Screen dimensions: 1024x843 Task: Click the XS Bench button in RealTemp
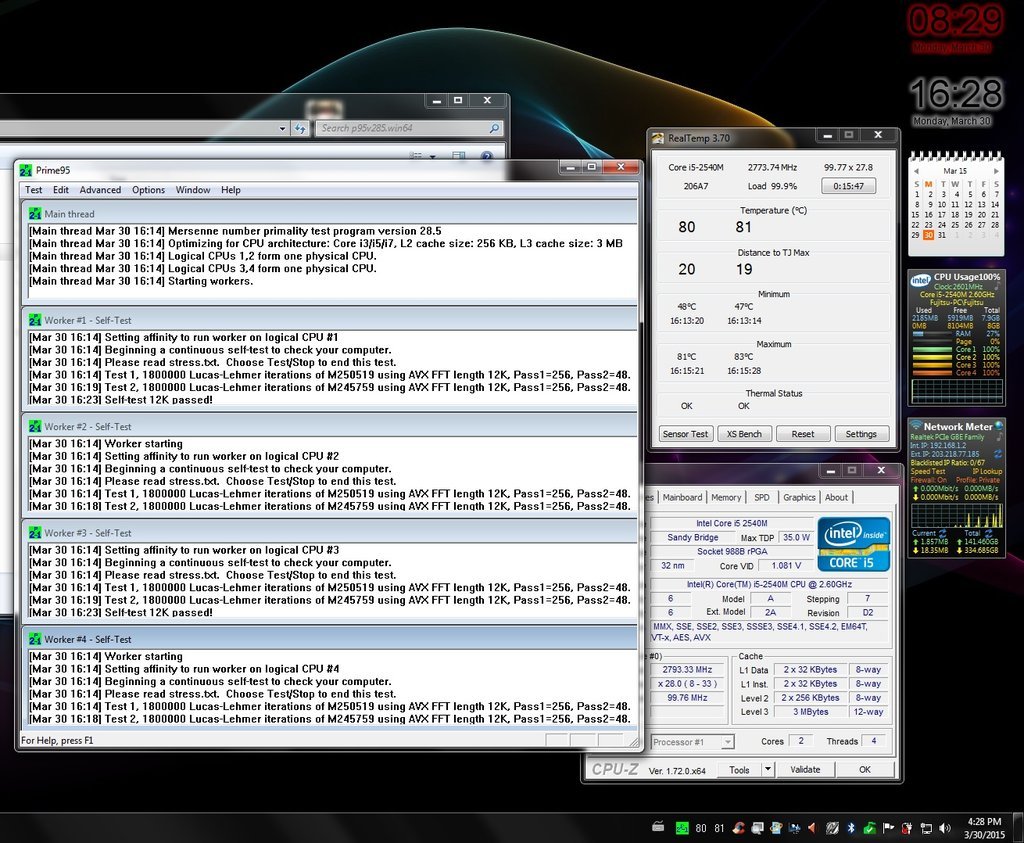744,434
